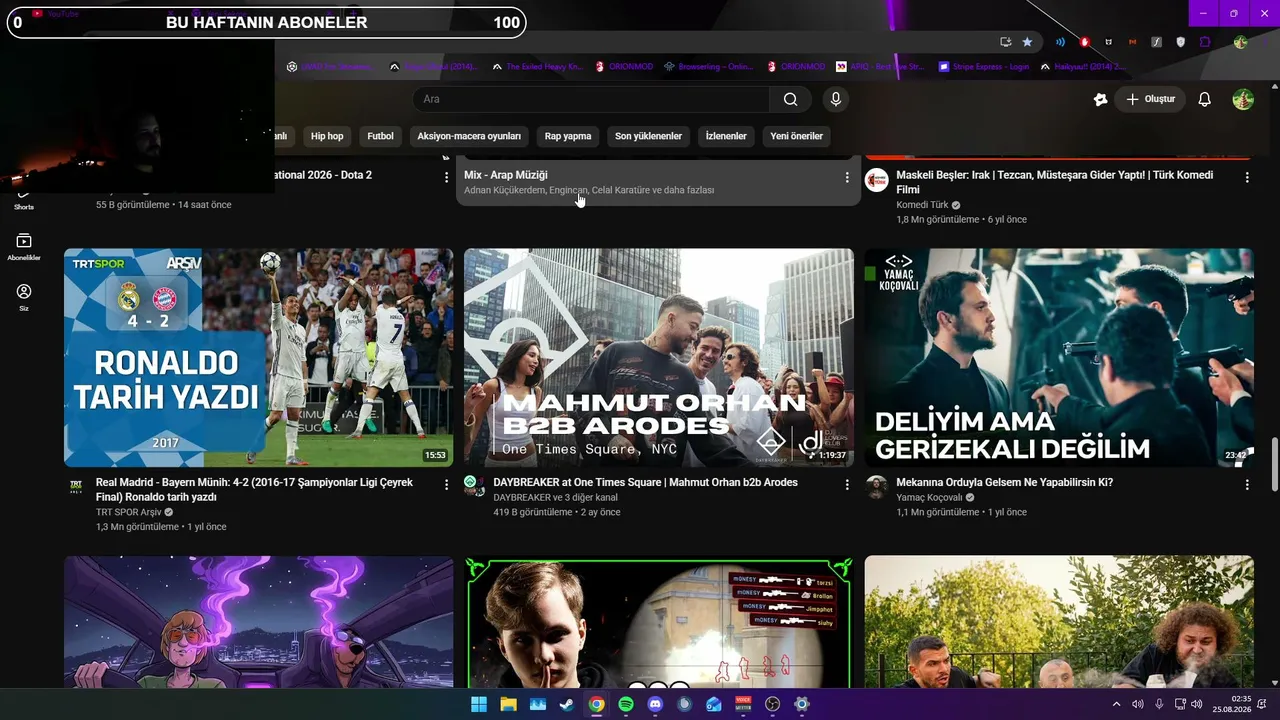The height and width of the screenshot is (720, 1280).
Task: Click the shield extension icon in Chrome toolbar
Action: [1181, 42]
